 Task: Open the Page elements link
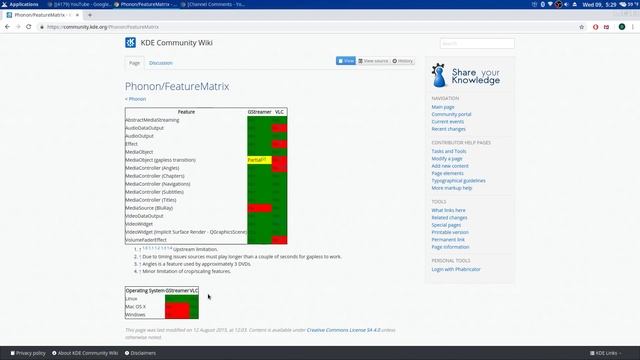[448, 173]
